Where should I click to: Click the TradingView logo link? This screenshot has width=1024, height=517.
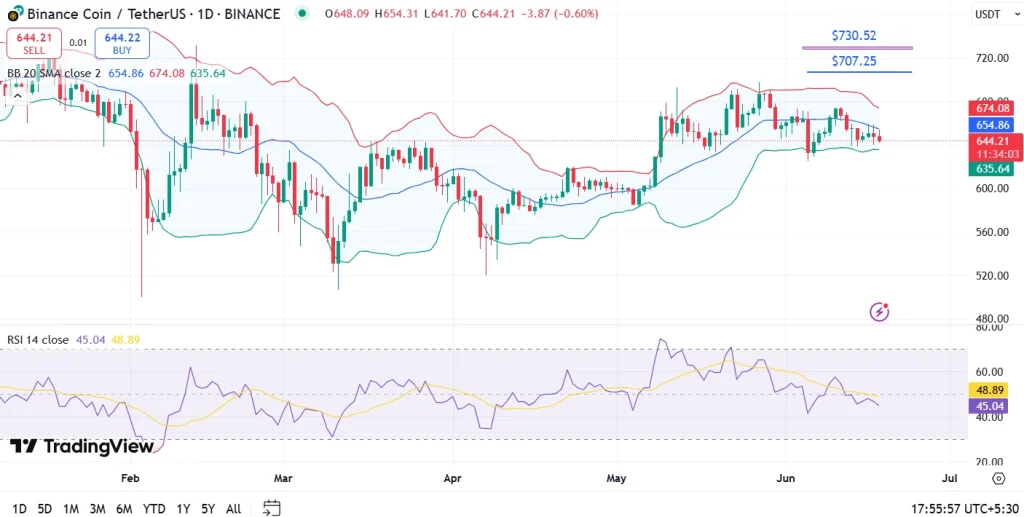82,446
